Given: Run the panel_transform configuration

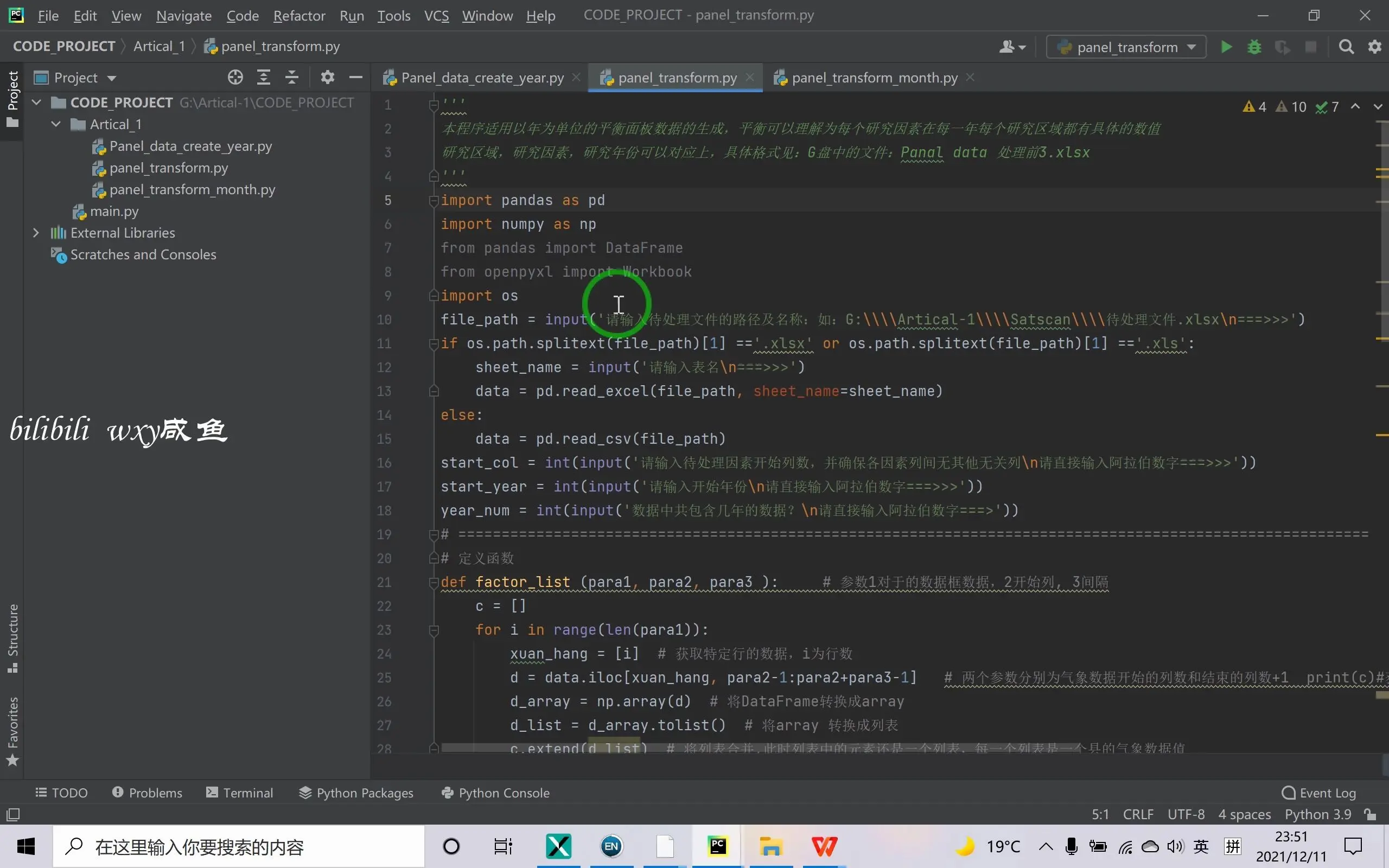Looking at the screenshot, I should pos(1226,47).
